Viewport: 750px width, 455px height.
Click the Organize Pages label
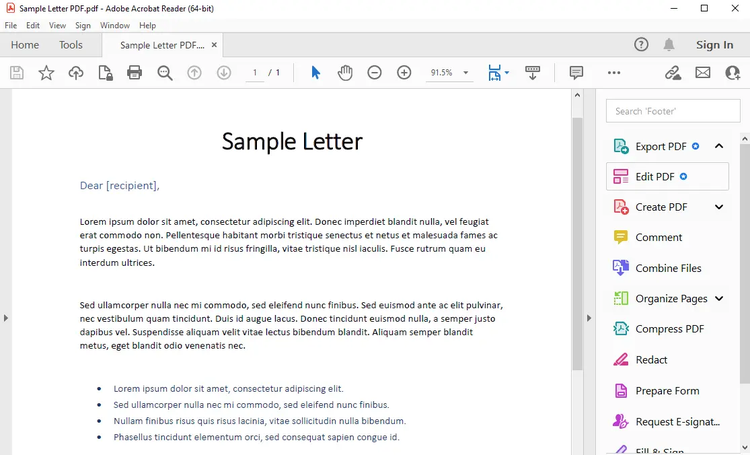671,299
